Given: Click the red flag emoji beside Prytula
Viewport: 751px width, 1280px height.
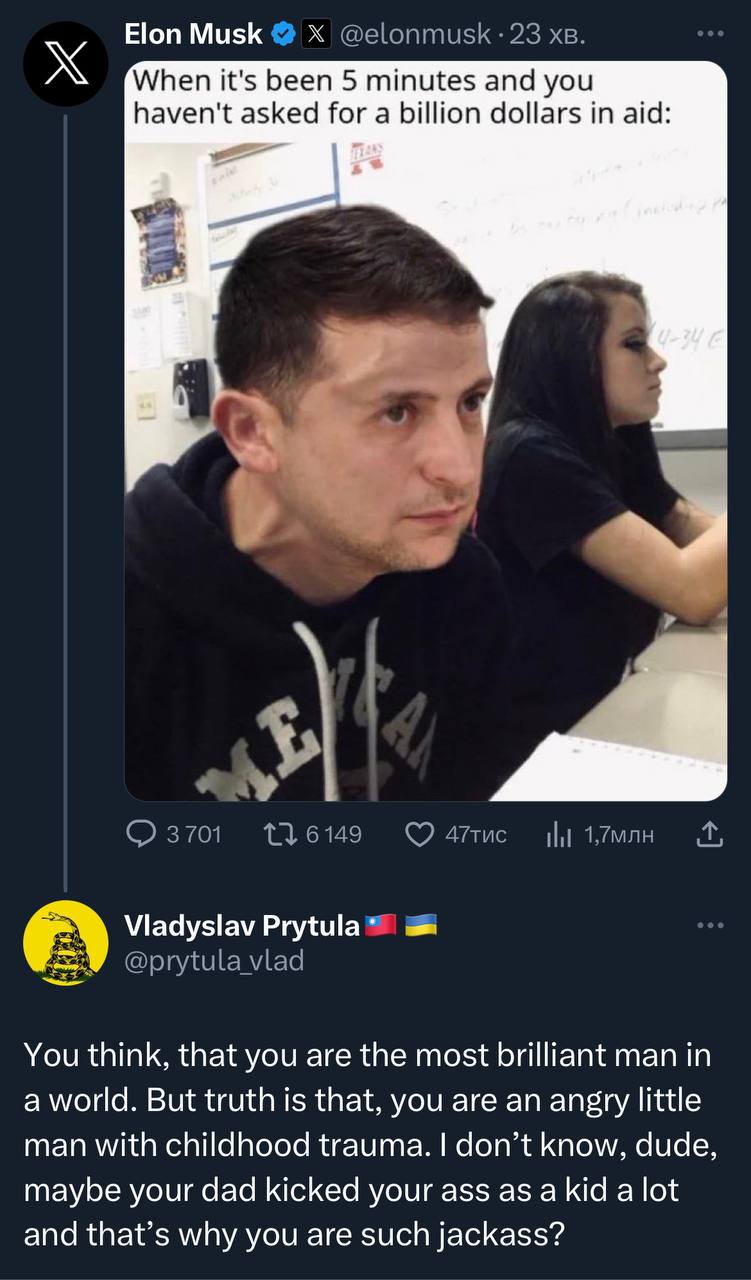Looking at the screenshot, I should tap(381, 925).
